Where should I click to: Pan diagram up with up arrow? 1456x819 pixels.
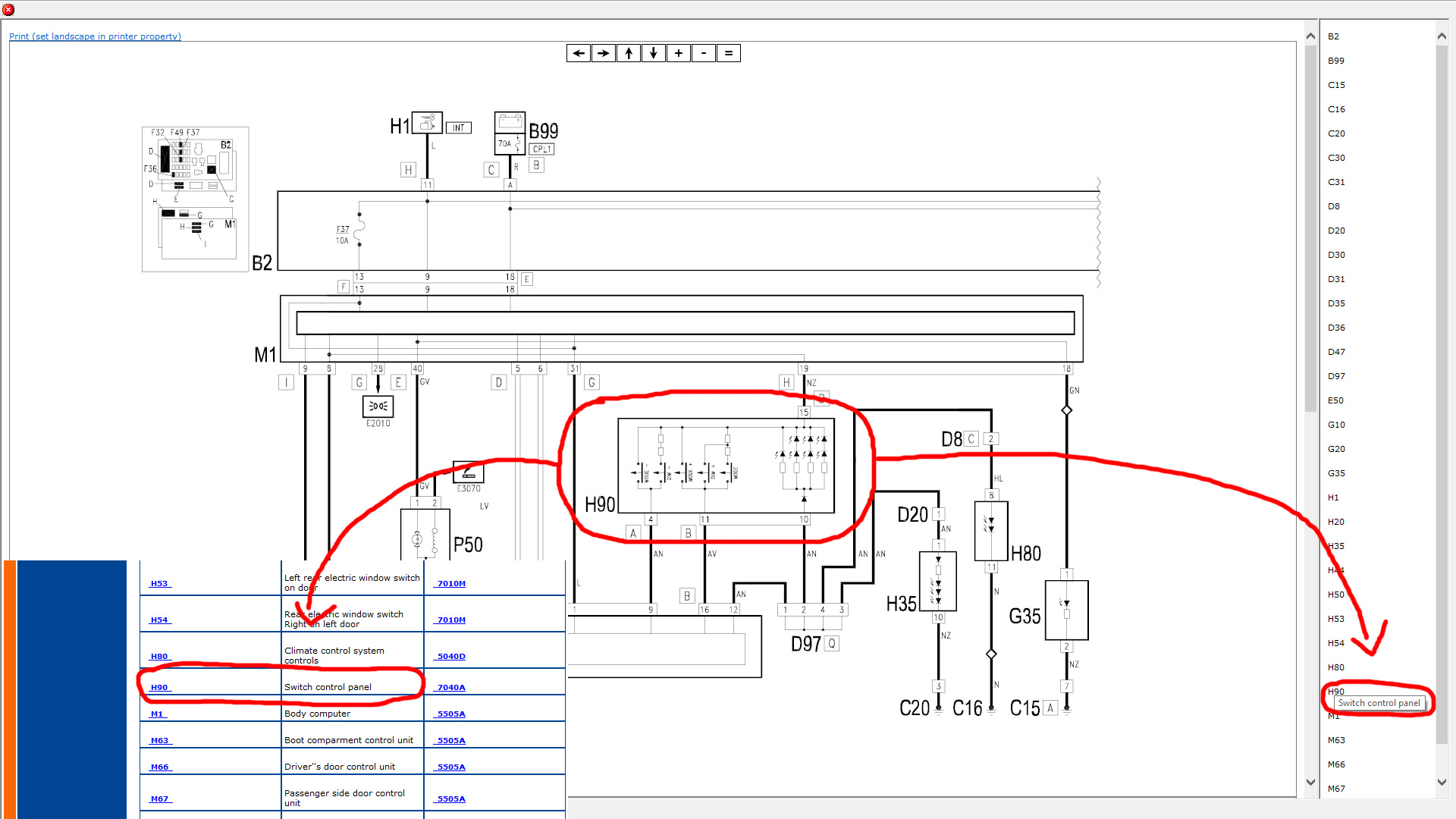tap(629, 53)
